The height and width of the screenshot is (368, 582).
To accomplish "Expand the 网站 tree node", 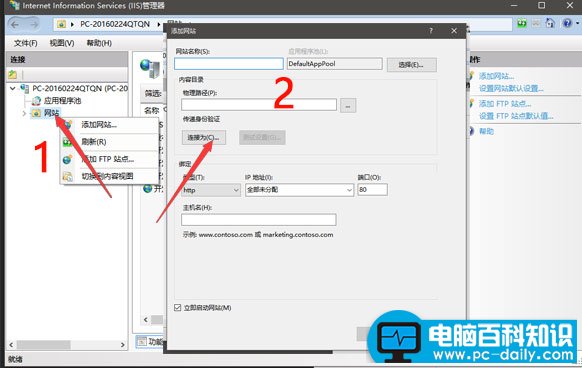I will click(x=24, y=113).
